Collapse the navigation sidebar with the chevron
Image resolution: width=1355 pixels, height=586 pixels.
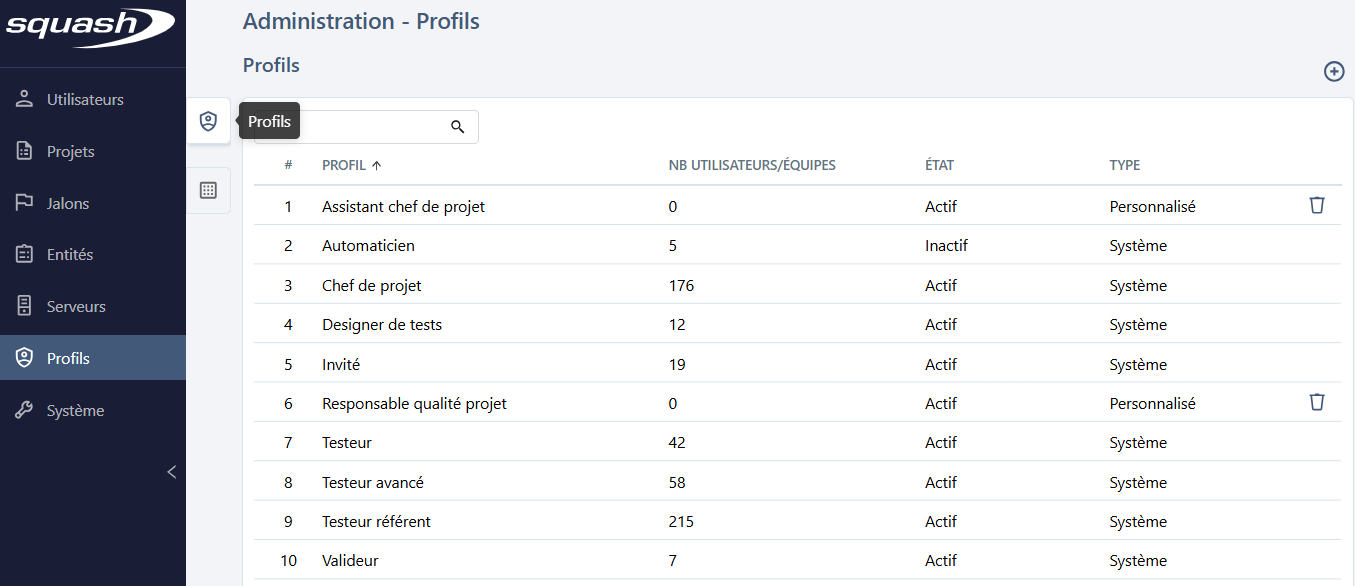[171, 471]
